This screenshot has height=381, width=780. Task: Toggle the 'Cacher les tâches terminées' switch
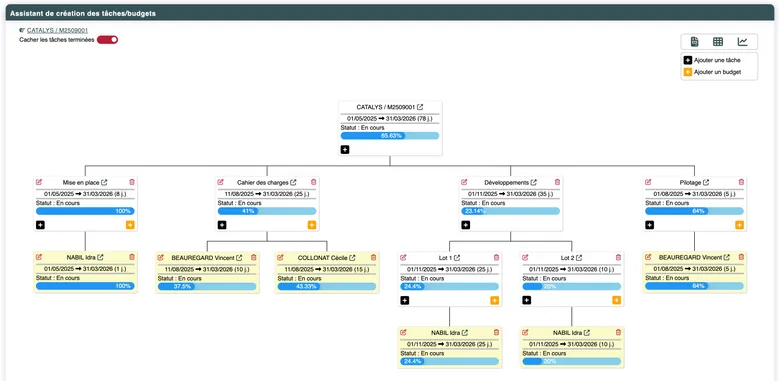107,40
